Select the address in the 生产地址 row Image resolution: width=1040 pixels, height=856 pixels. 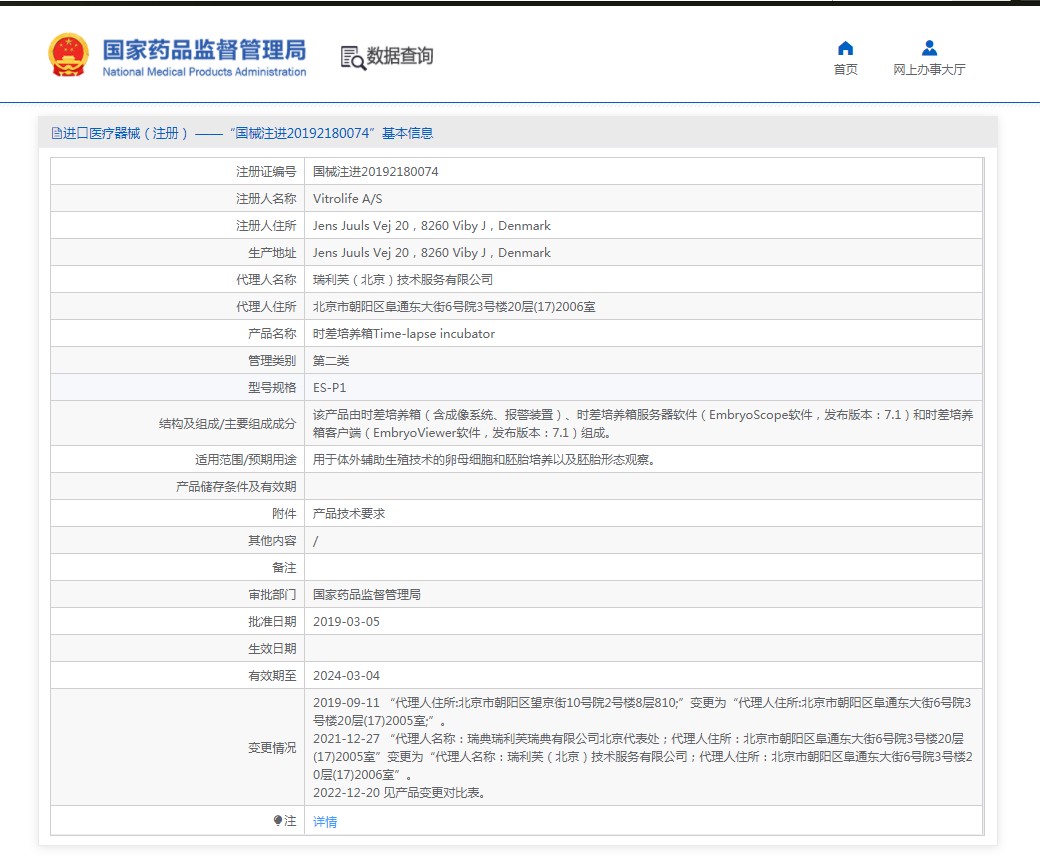point(432,253)
